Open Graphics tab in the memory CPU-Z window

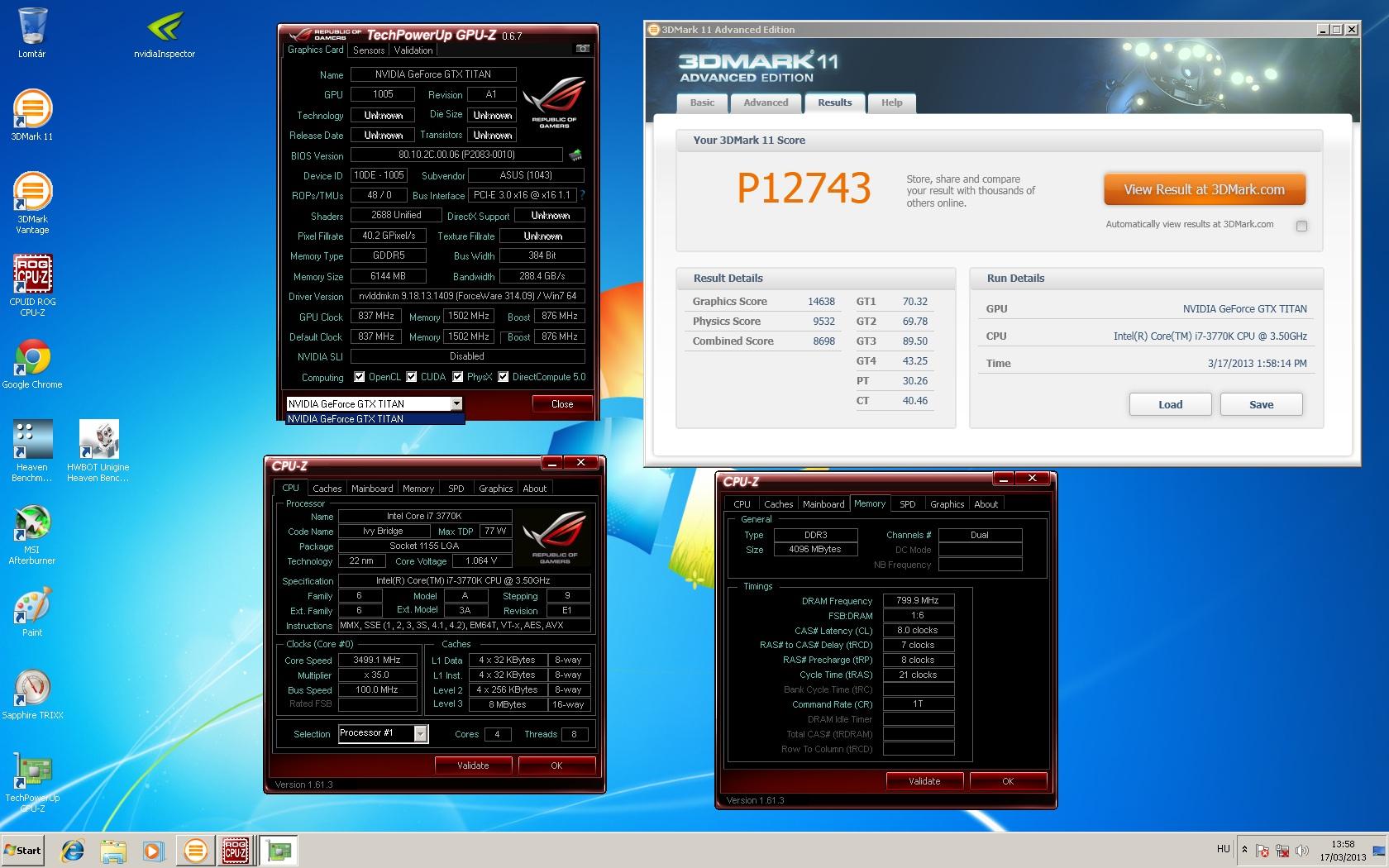click(x=947, y=504)
